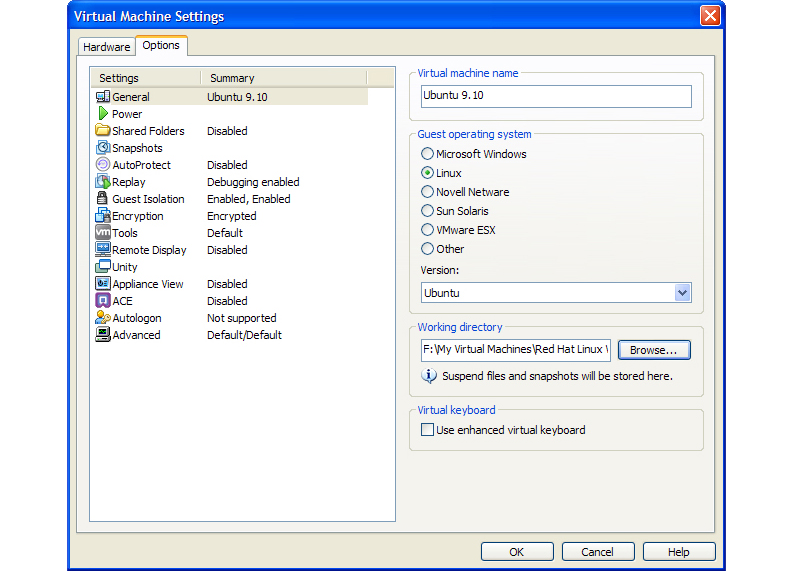The height and width of the screenshot is (571, 793).
Task: Select the Autologon row label
Action: click(137, 318)
